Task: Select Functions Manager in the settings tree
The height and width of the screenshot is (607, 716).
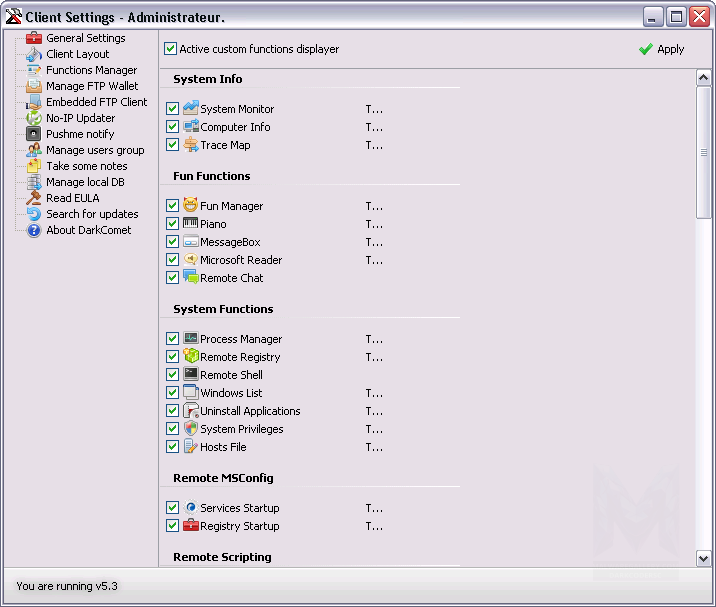Action: 91,70
